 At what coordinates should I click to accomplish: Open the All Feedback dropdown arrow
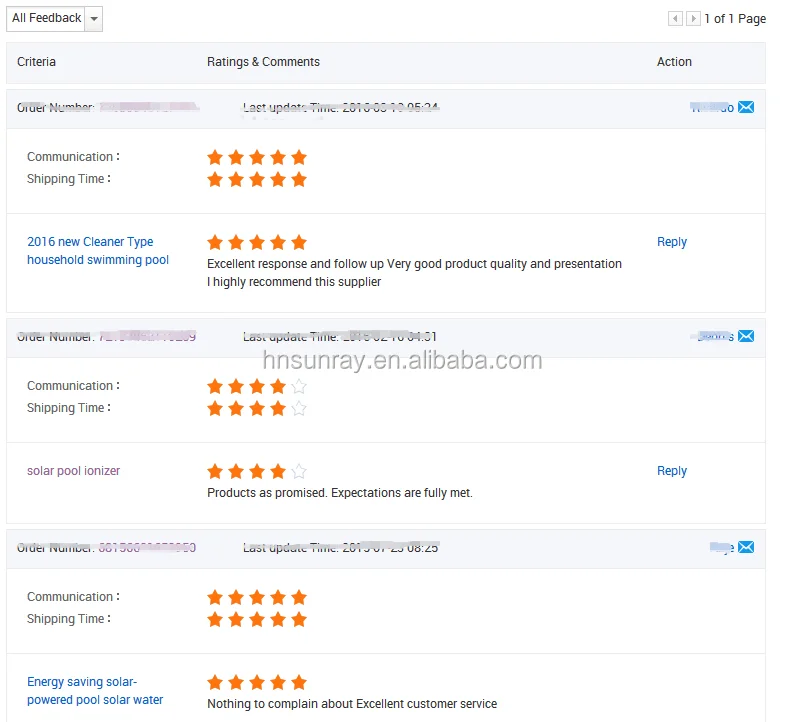pos(94,19)
